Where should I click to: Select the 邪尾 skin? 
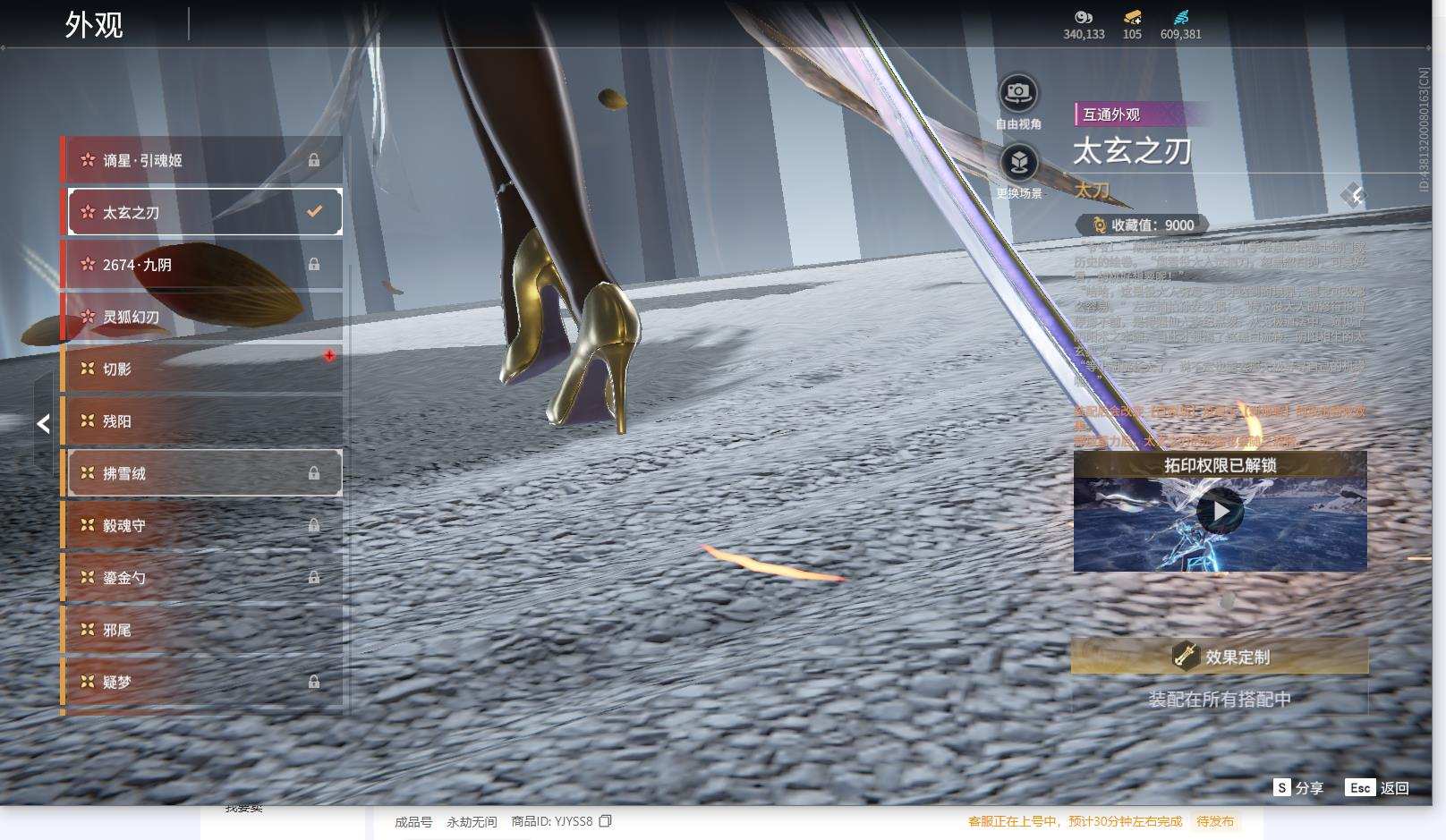(x=202, y=629)
